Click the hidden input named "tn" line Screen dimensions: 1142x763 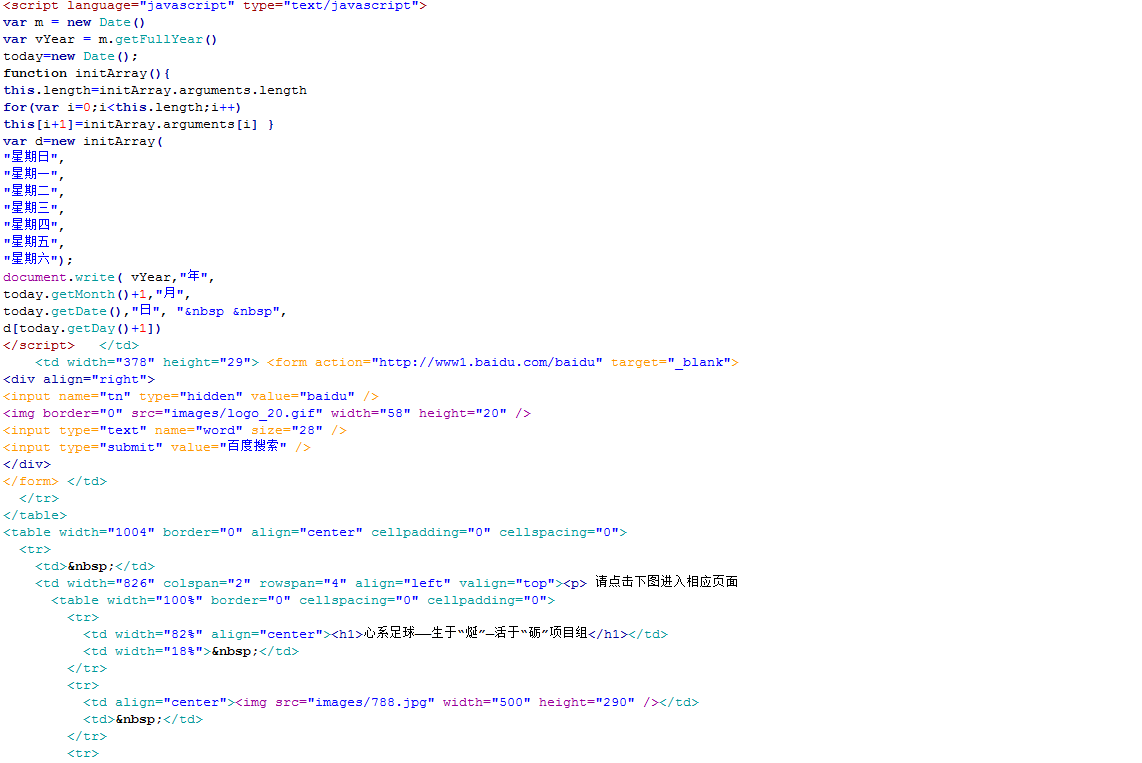pyautogui.click(x=191, y=397)
